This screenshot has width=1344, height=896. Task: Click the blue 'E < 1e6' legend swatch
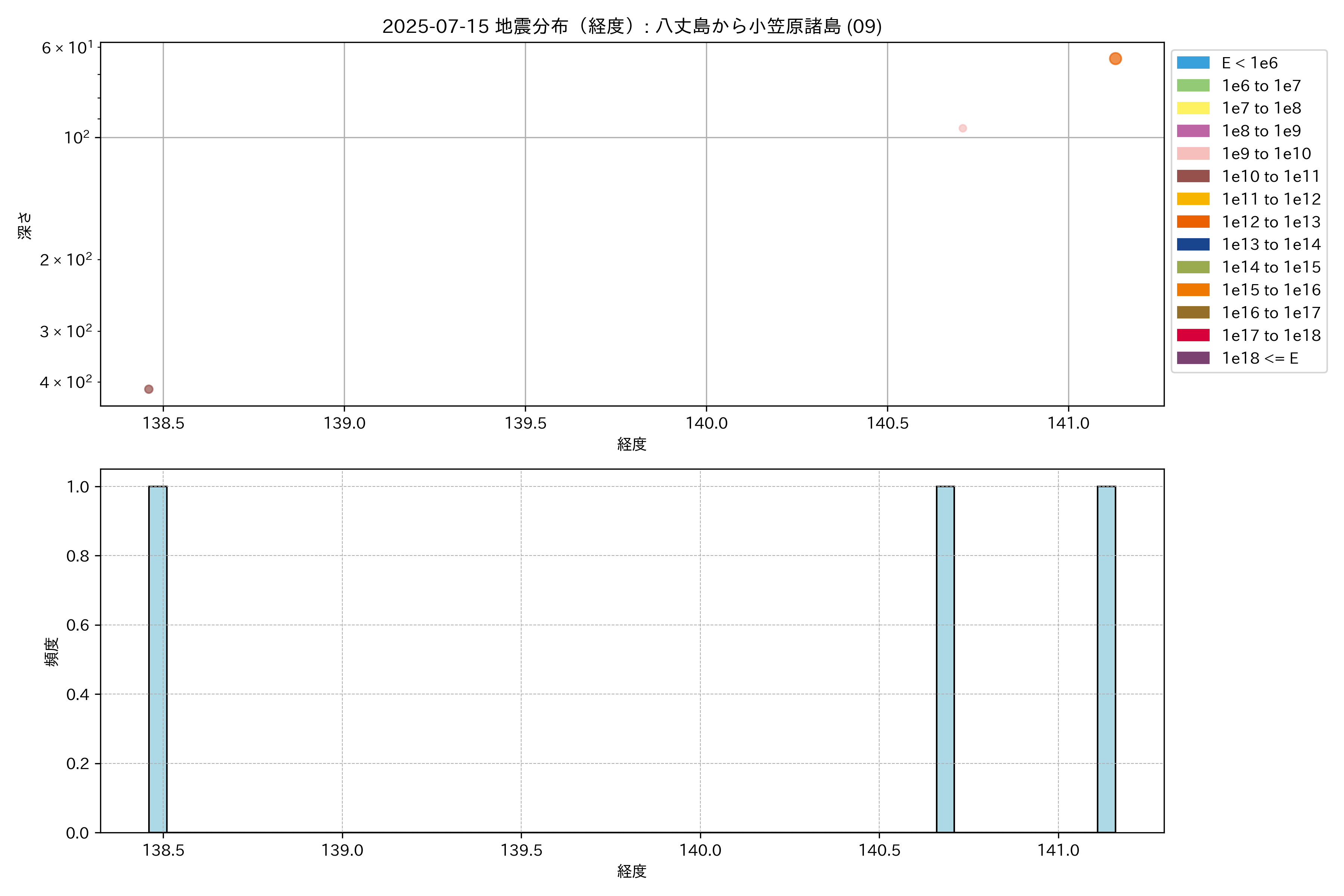(1192, 63)
